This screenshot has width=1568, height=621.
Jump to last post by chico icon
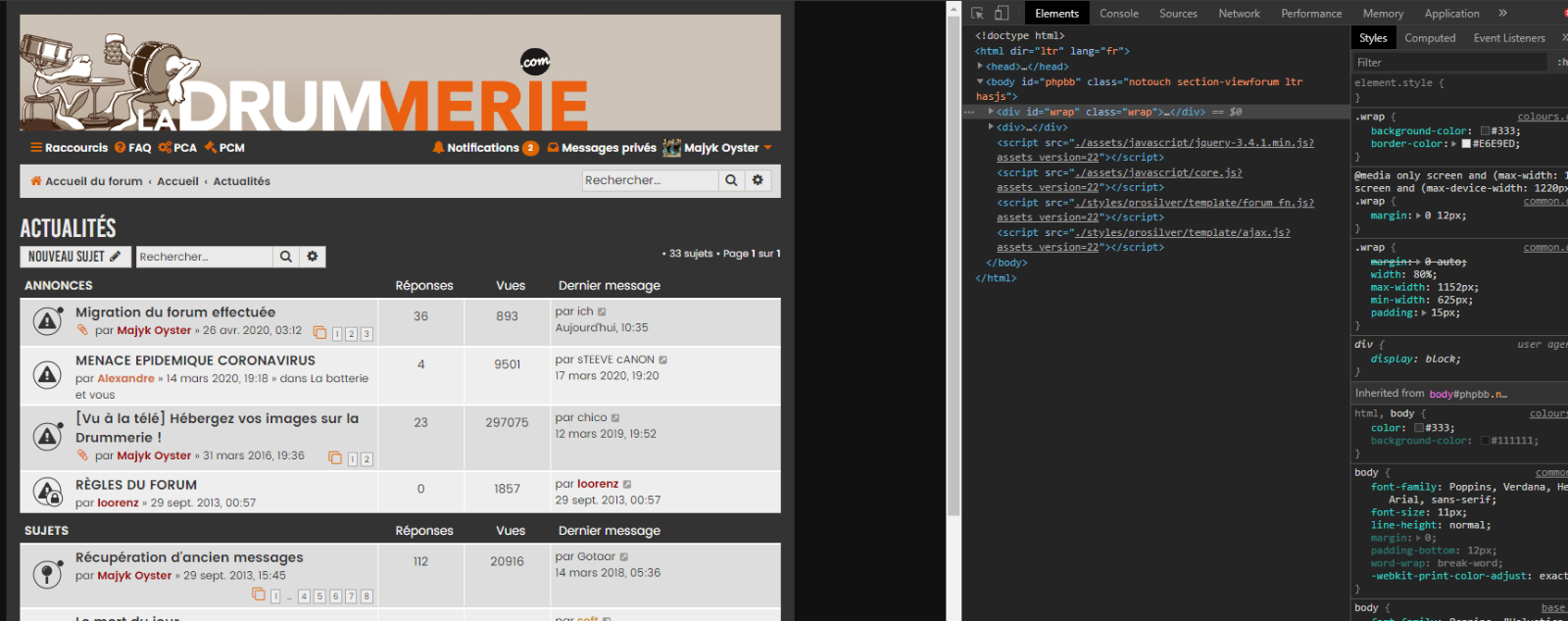[x=615, y=418]
